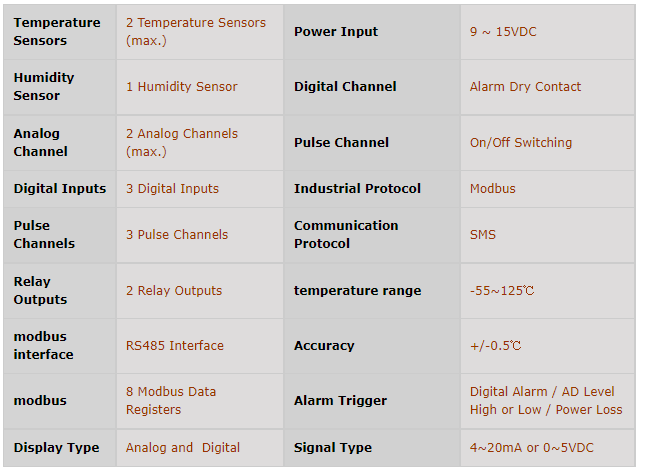Screen dimensions: 646x474
Task: Select the '1 Humidity Sensor' cell text
Action: [x=182, y=87]
